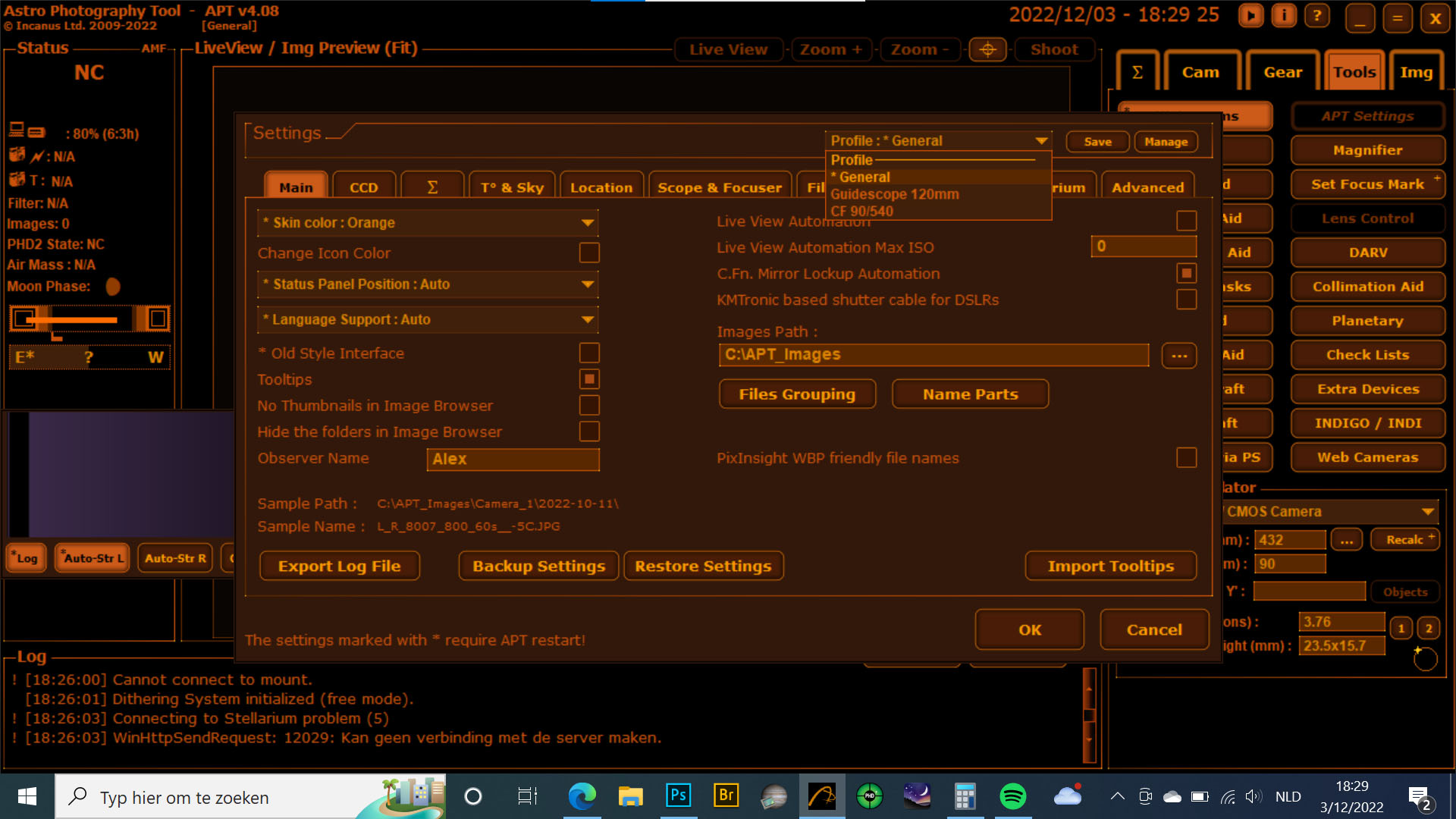Click the orange play icon in title bar
Image resolution: width=1456 pixels, height=819 pixels.
click(1250, 16)
